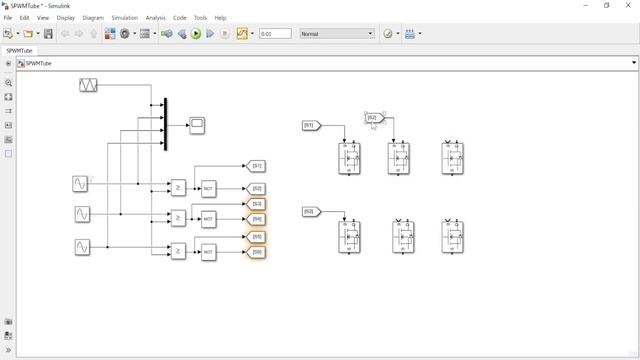Select the MOSFET block wired to From S1
Image resolution: width=640 pixels, height=360 pixels.
(x=349, y=158)
